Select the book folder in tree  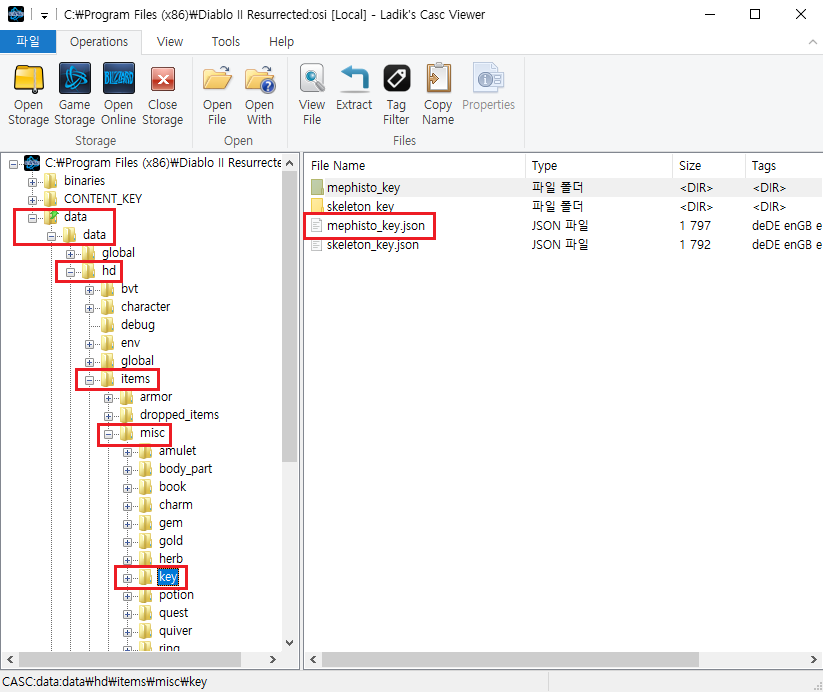172,487
